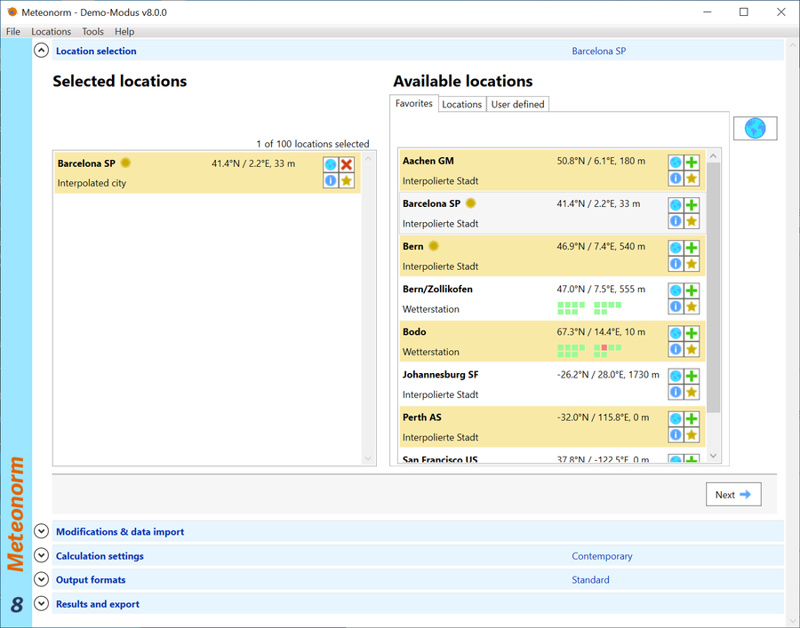
Task: Open info for Johannesburg SF
Action: [676, 392]
